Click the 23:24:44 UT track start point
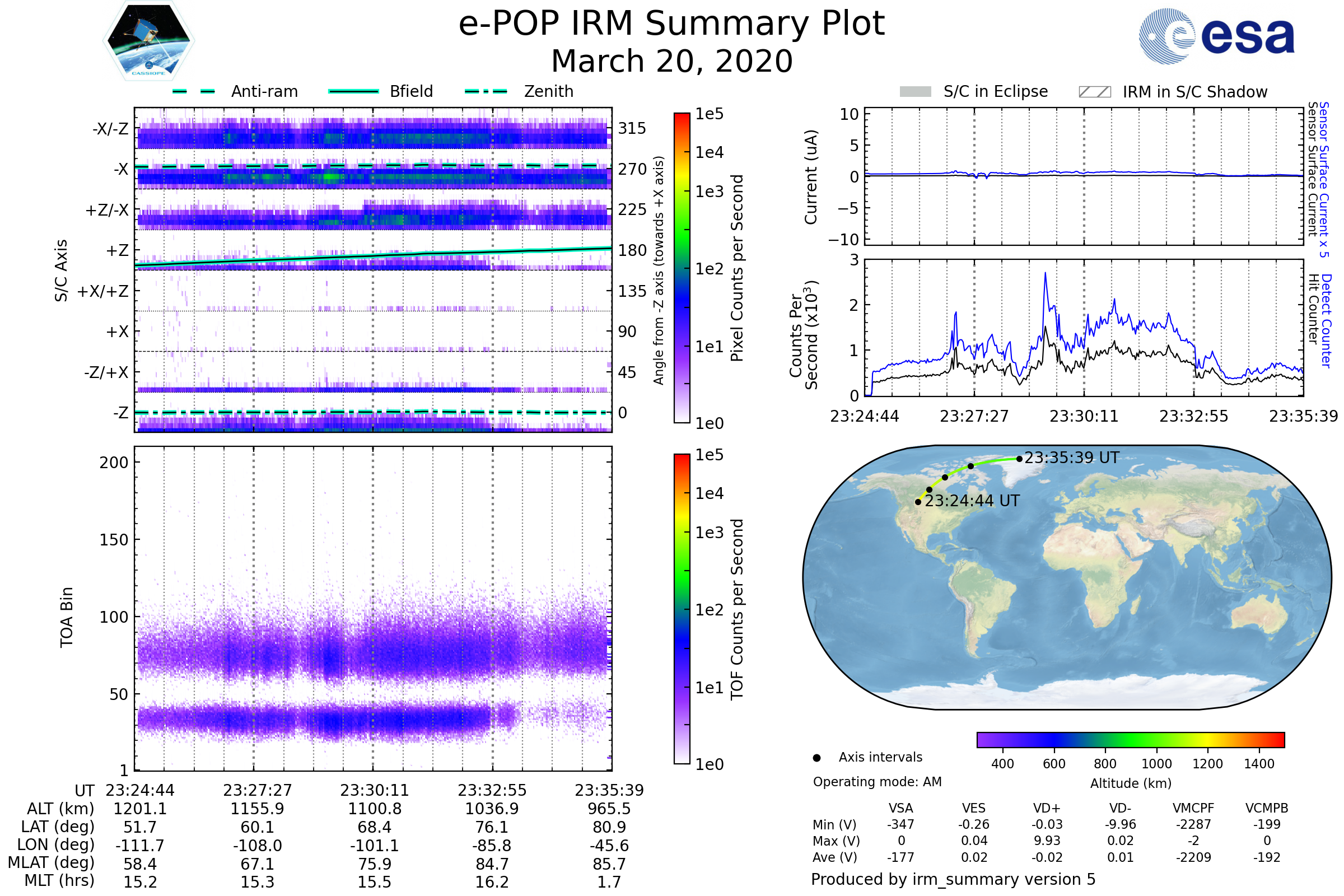This screenshot has width=1344, height=896. 918,502
